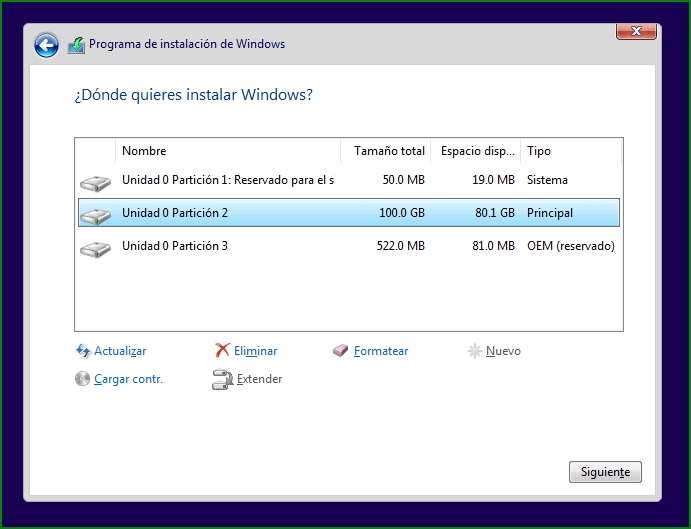Click the OEM (reservado) type cell
Screen dimensions: 691x529
[571, 246]
